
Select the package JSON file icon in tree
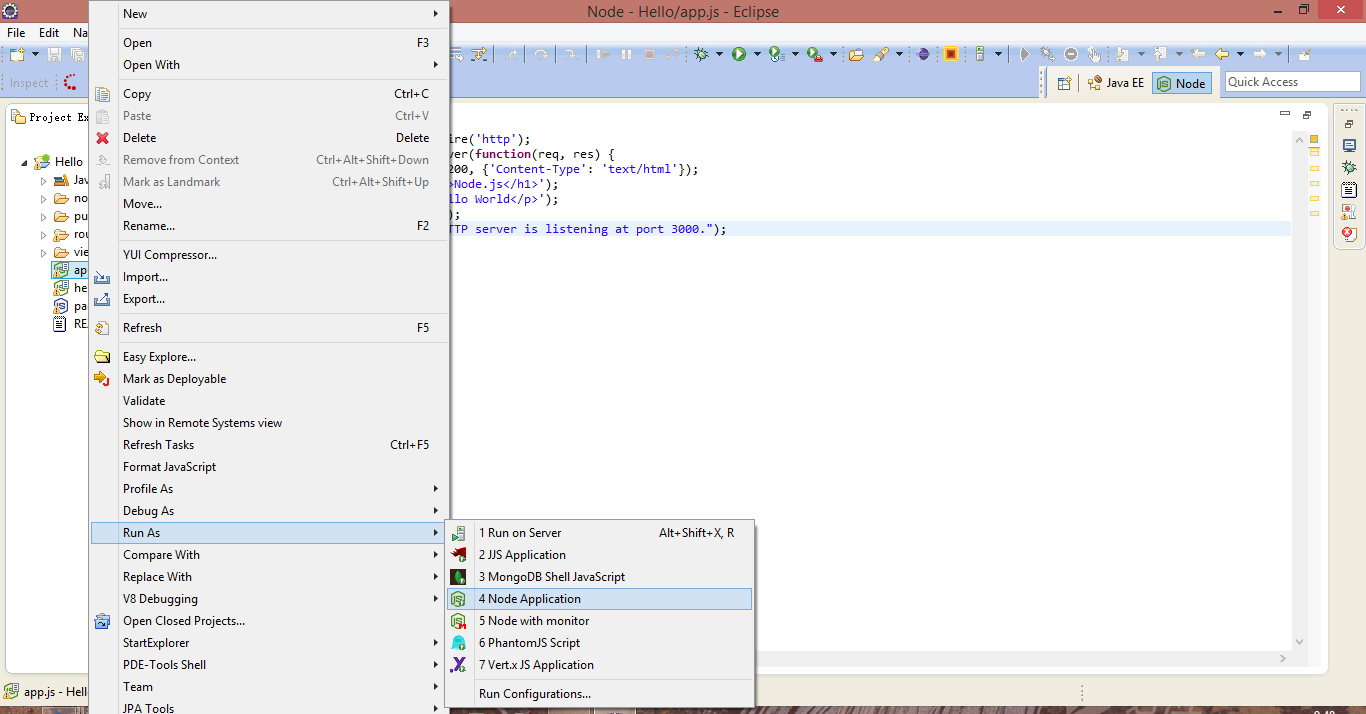(x=61, y=306)
